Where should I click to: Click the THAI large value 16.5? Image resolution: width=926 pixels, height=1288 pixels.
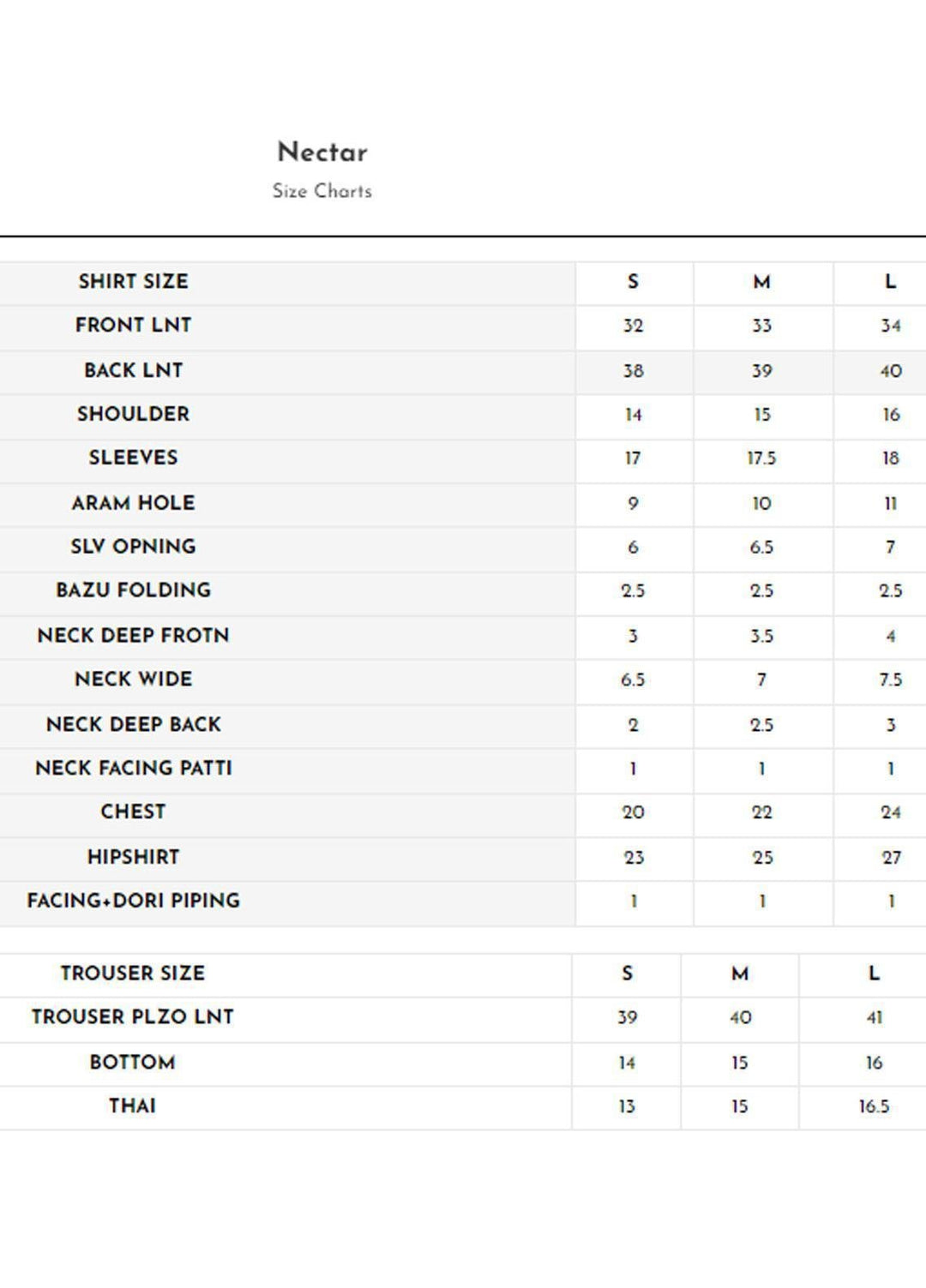(874, 1106)
